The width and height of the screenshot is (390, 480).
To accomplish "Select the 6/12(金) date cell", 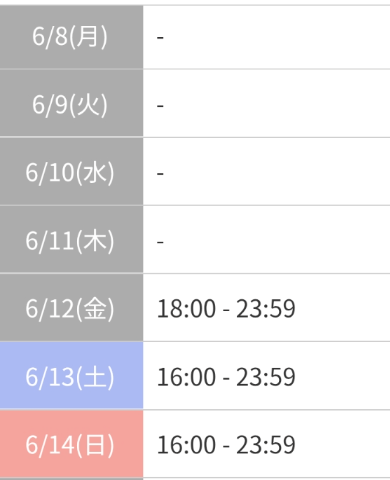I will [71, 308].
